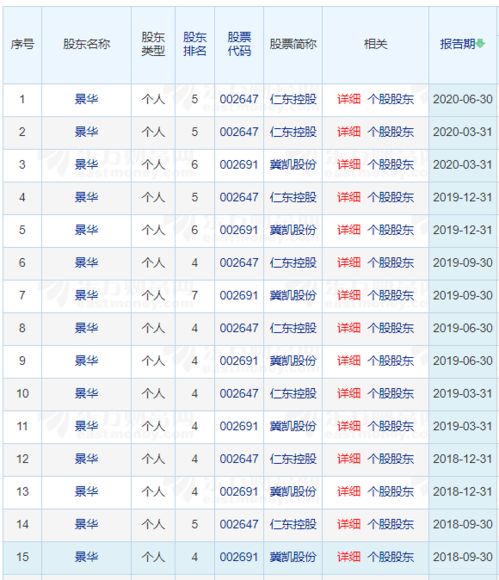Select date 2019-06-30 in row 8
Screen dimensions: 499x580
(463, 328)
